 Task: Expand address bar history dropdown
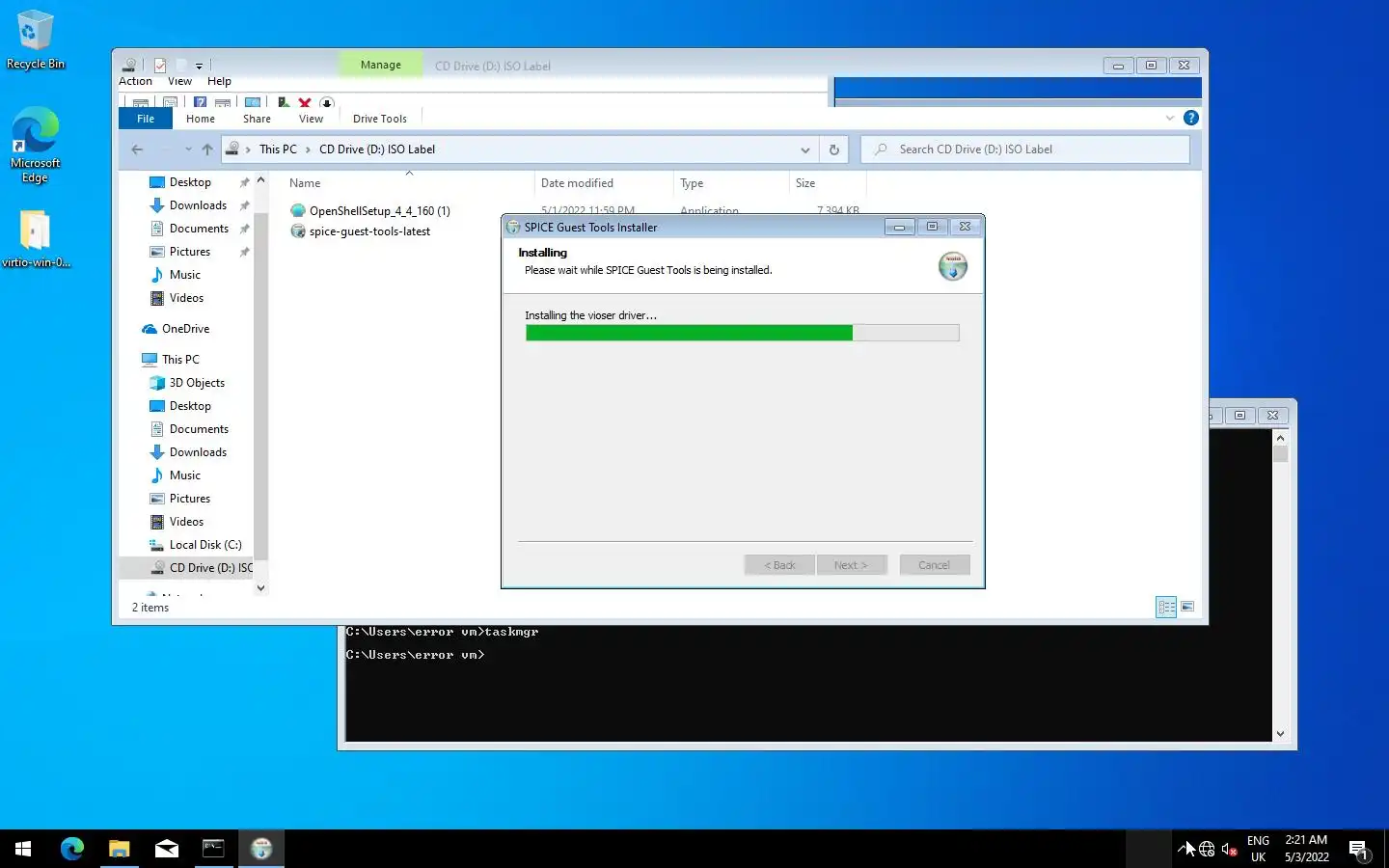point(805,149)
